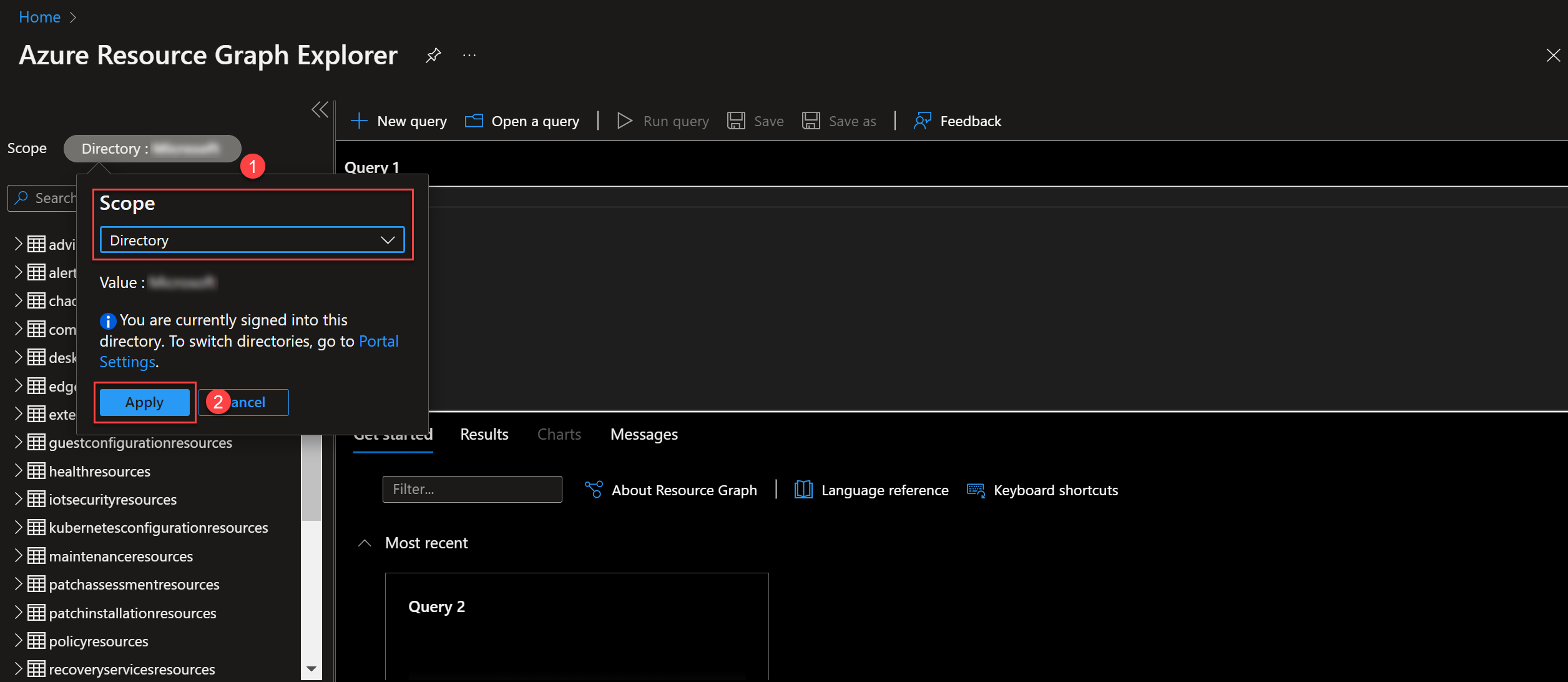Click the Cancel button in Scope popup
The height and width of the screenshot is (682, 1568).
coord(243,402)
